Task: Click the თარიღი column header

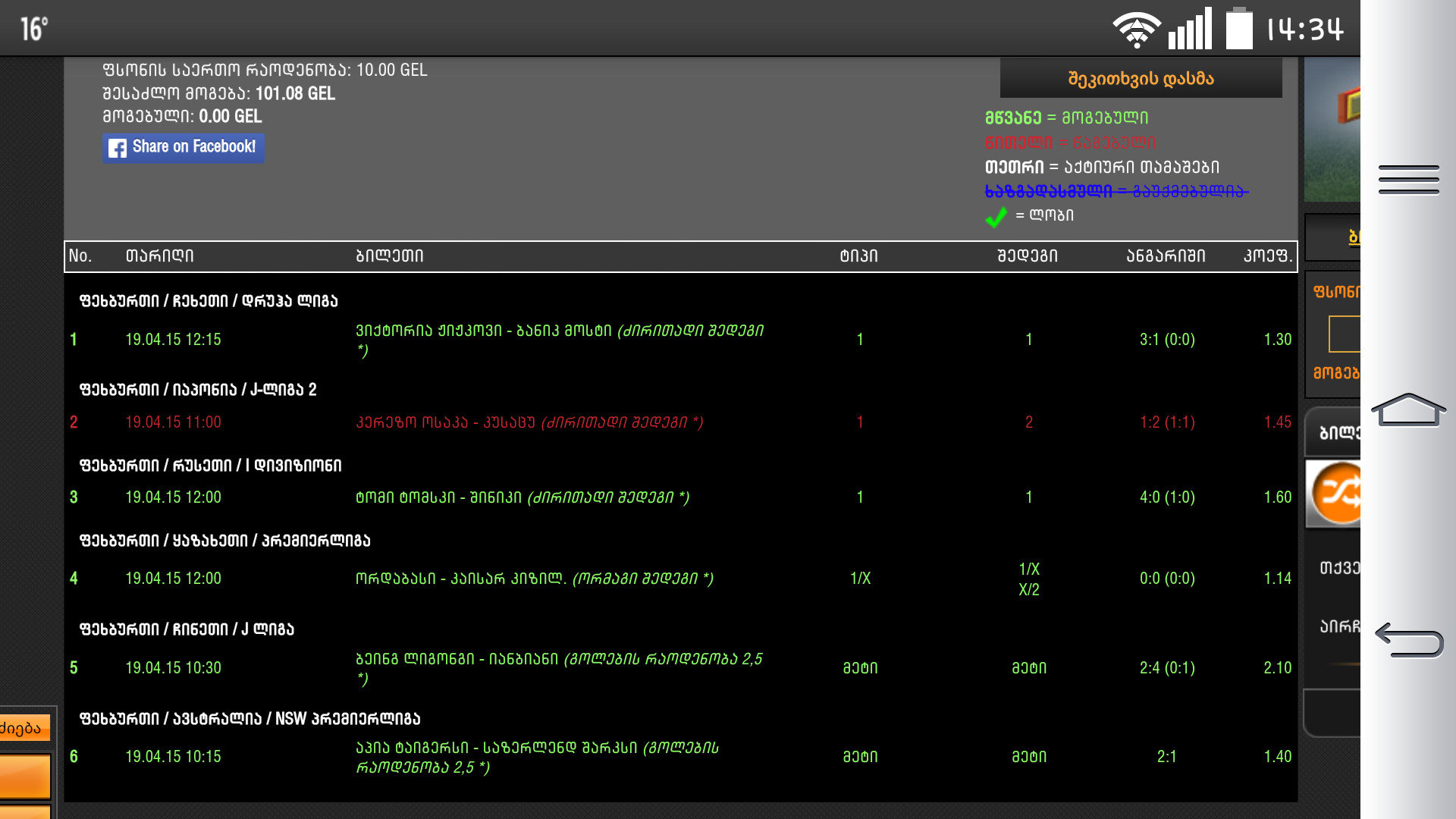Action: click(x=159, y=256)
